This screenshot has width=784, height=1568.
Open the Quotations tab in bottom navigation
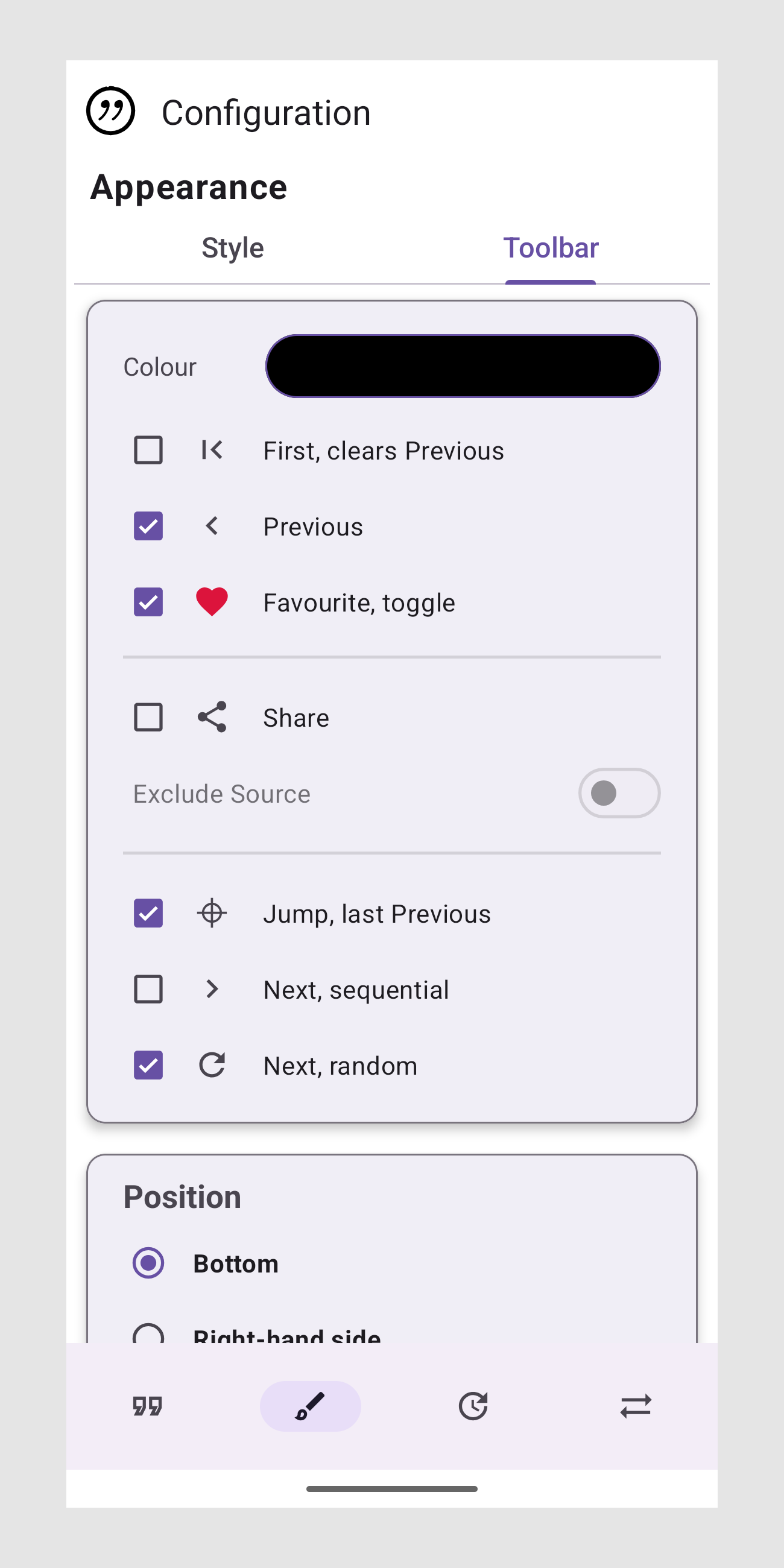pyautogui.click(x=147, y=1406)
